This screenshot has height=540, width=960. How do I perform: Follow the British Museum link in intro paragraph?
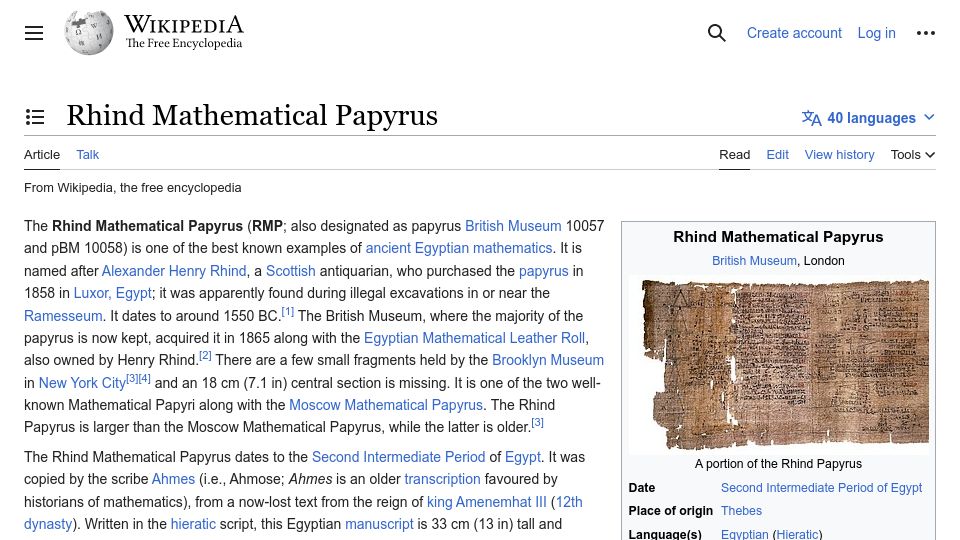(513, 226)
